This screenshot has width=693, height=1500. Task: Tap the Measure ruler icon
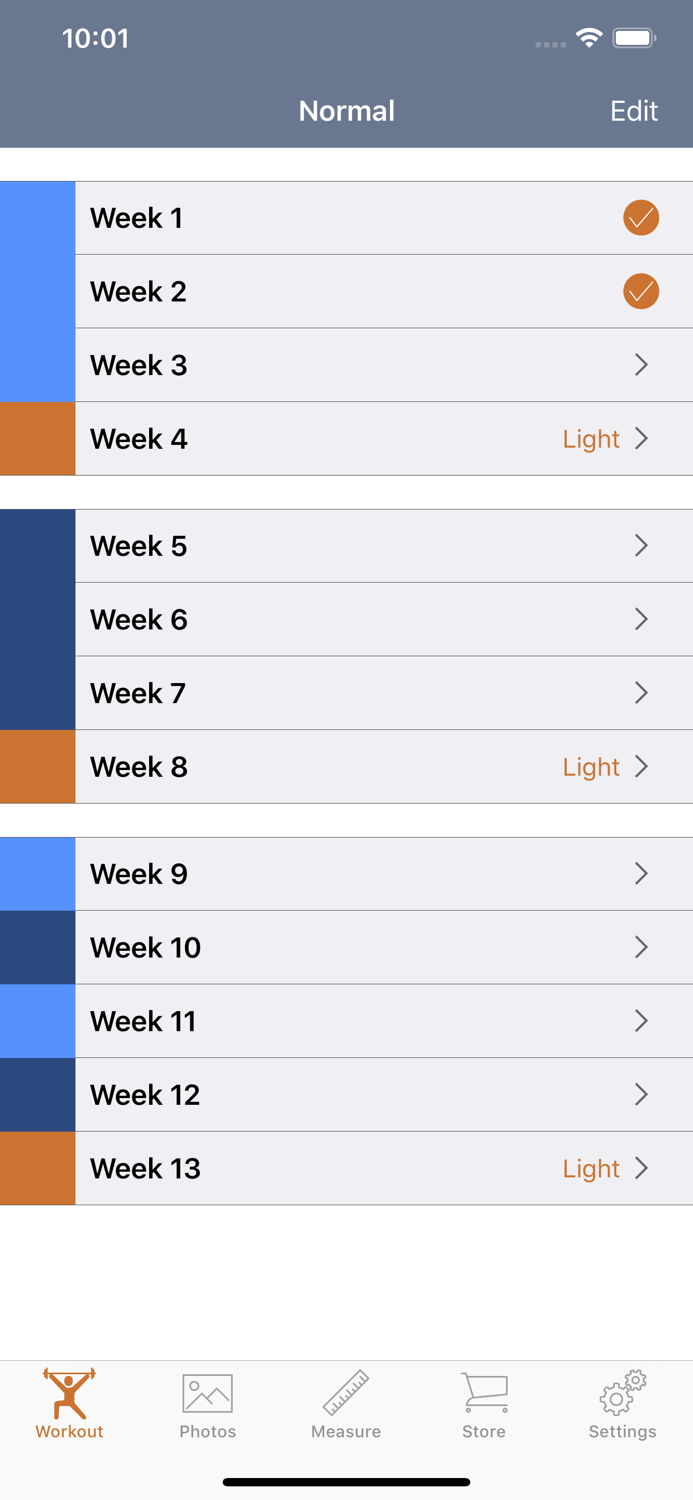pyautogui.click(x=346, y=1391)
